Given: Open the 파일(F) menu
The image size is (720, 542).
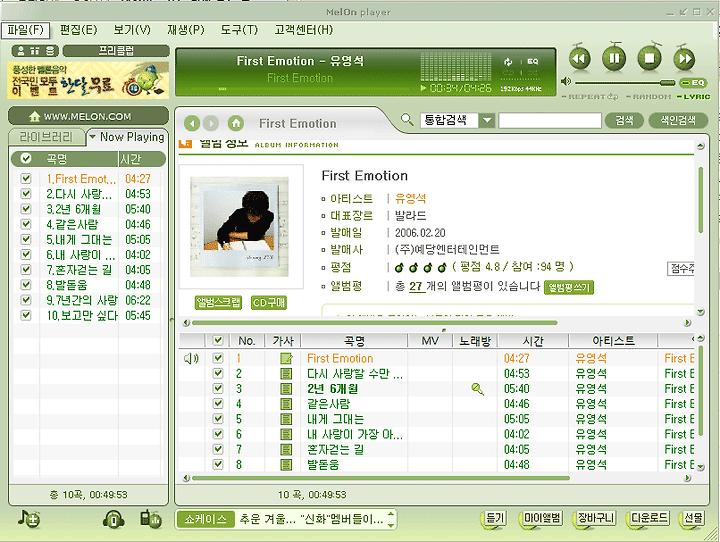Looking at the screenshot, I should pos(25,30).
